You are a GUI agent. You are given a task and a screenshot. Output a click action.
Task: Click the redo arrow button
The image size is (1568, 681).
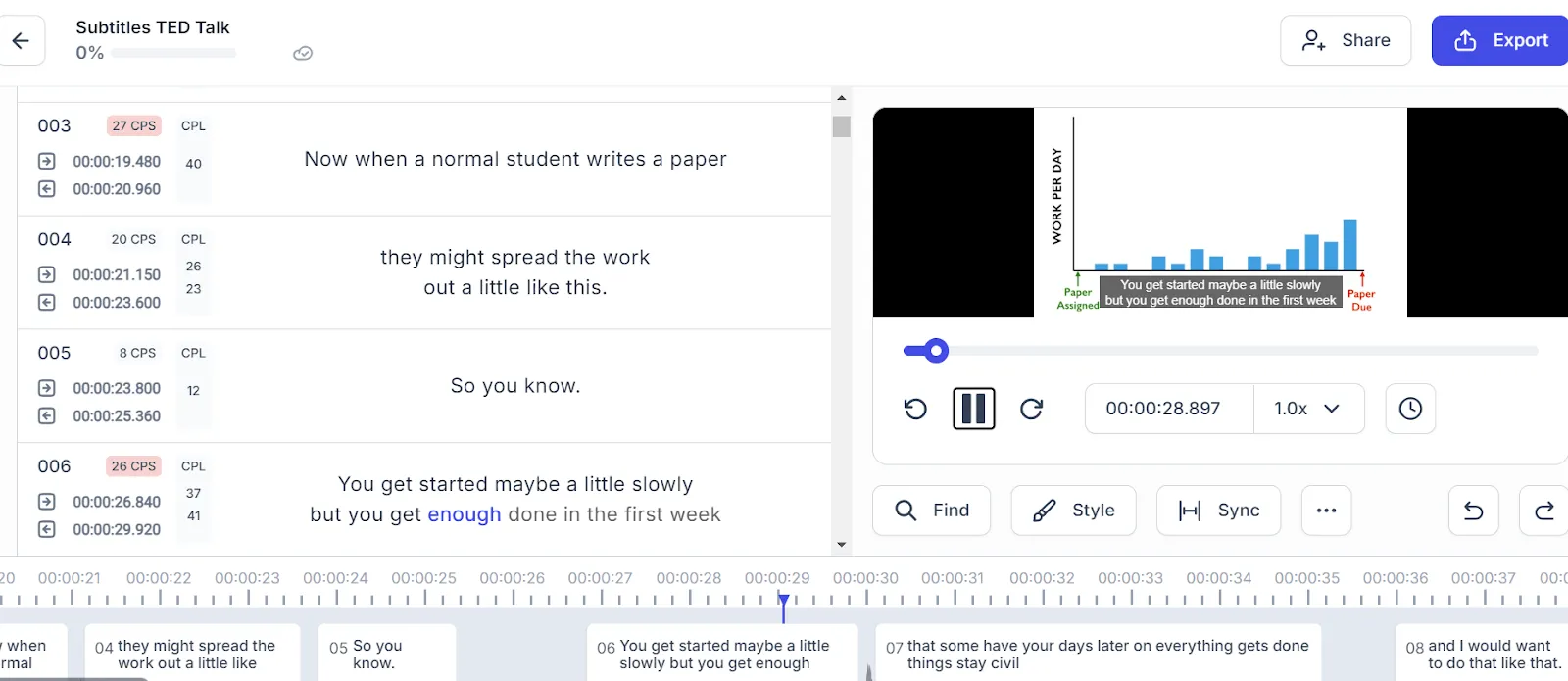coord(1544,511)
